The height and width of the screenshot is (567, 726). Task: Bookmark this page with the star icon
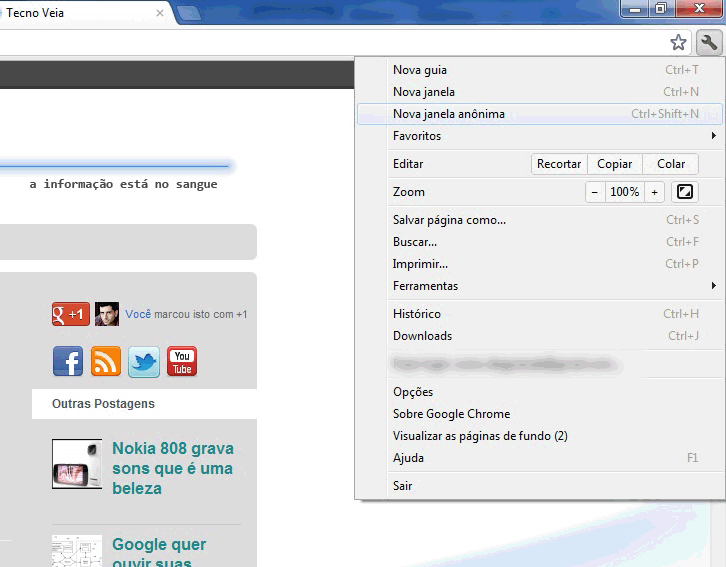coord(678,43)
